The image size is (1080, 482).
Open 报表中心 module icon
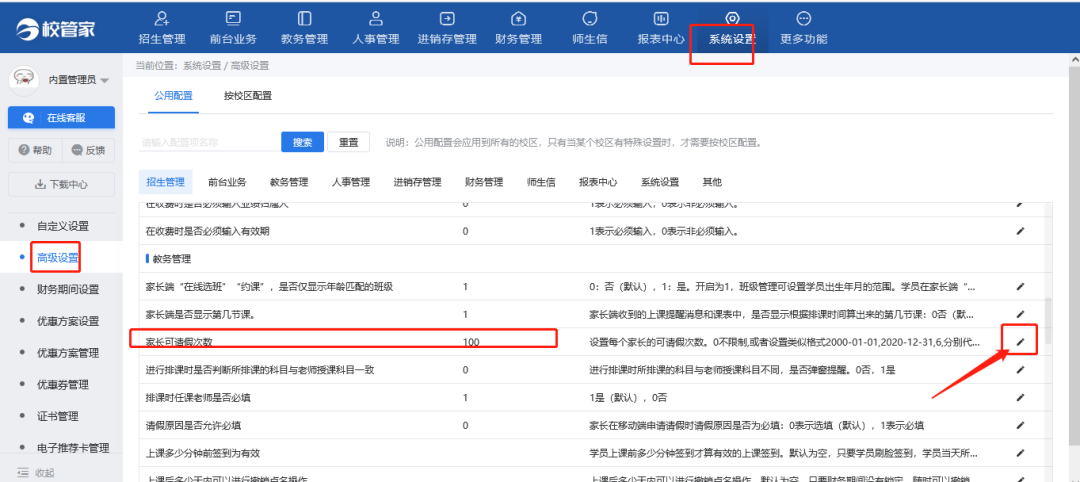(x=661, y=19)
